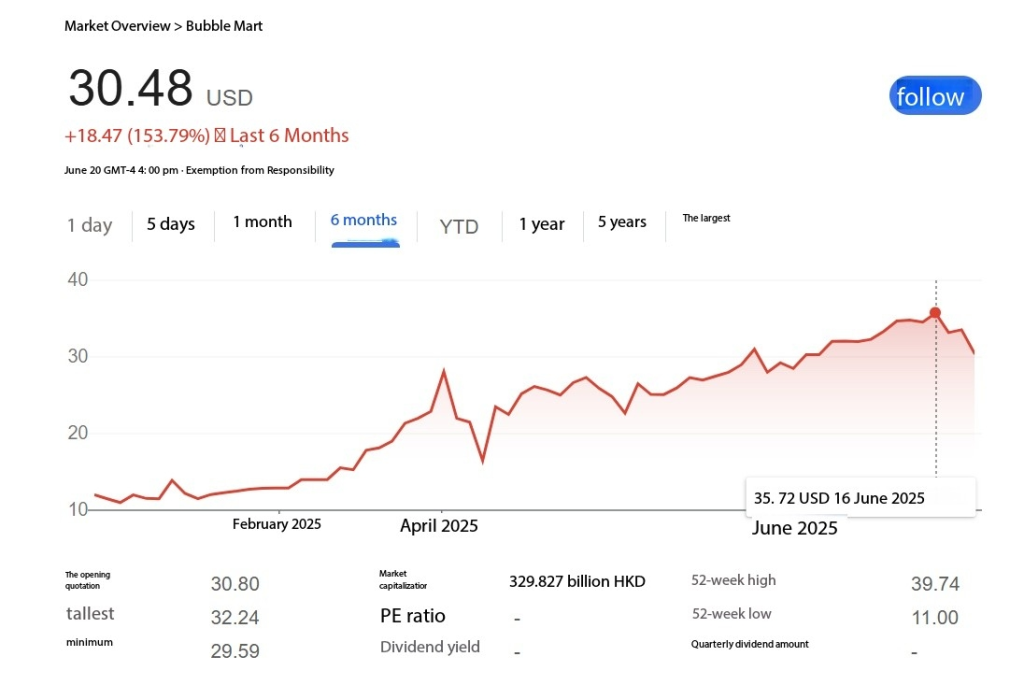Image resolution: width=1024 pixels, height=685 pixels.
Task: Switch to the 5 years range tab
Action: click(x=622, y=222)
